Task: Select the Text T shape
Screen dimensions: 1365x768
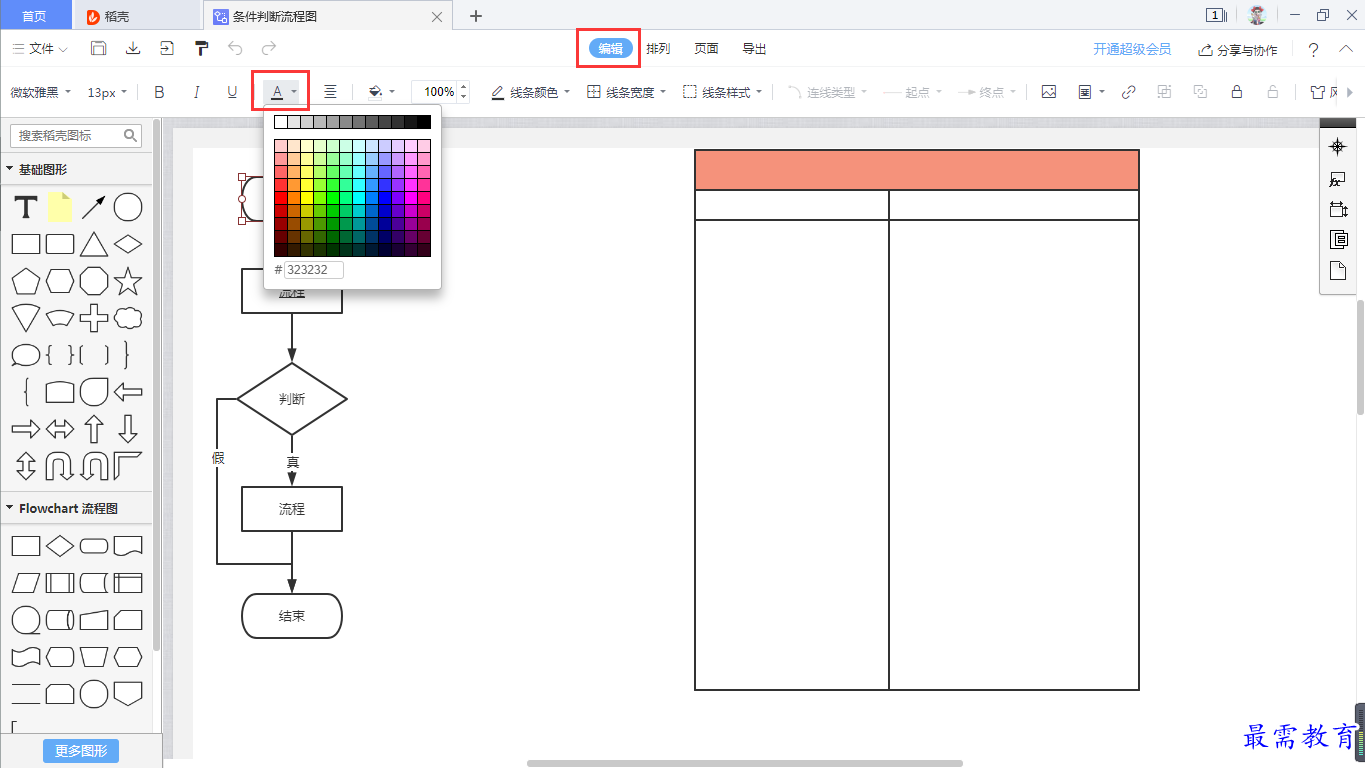Action: tap(26, 207)
